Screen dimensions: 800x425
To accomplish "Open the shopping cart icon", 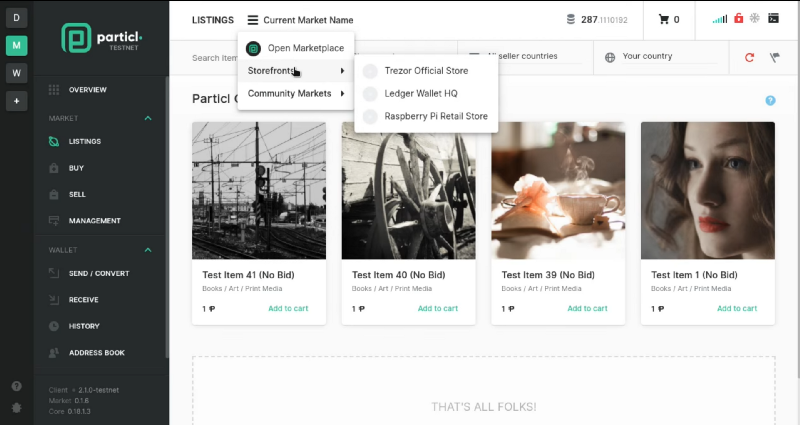I will (663, 19).
